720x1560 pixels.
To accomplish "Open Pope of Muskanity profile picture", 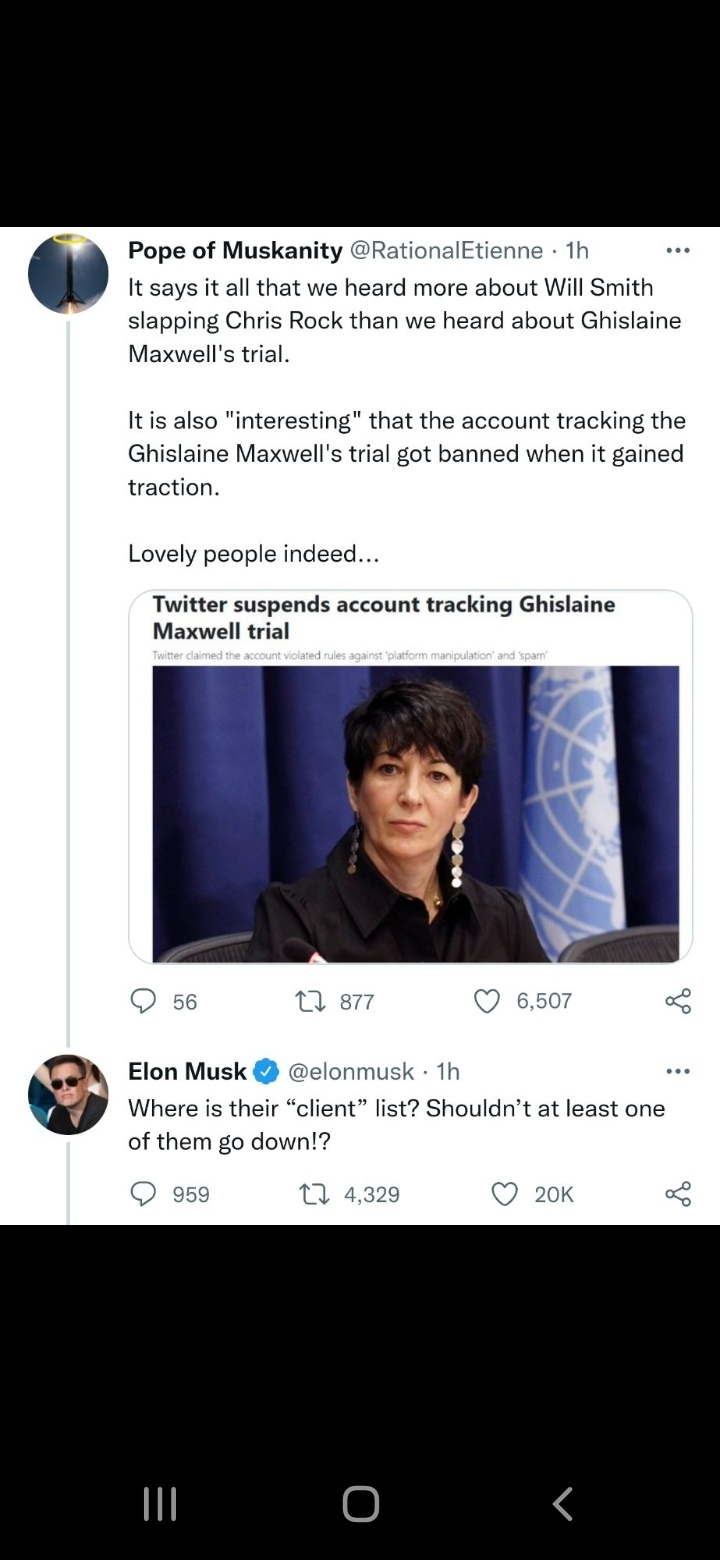I will pyautogui.click(x=68, y=273).
